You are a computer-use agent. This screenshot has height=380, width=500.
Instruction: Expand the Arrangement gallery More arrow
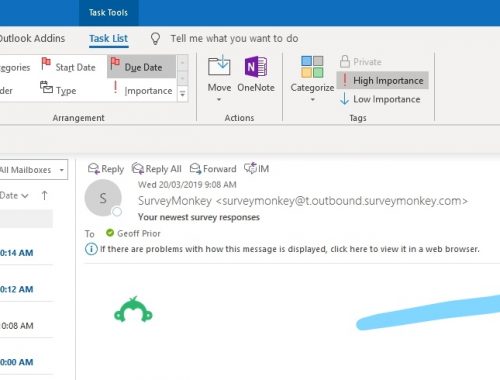(182, 94)
